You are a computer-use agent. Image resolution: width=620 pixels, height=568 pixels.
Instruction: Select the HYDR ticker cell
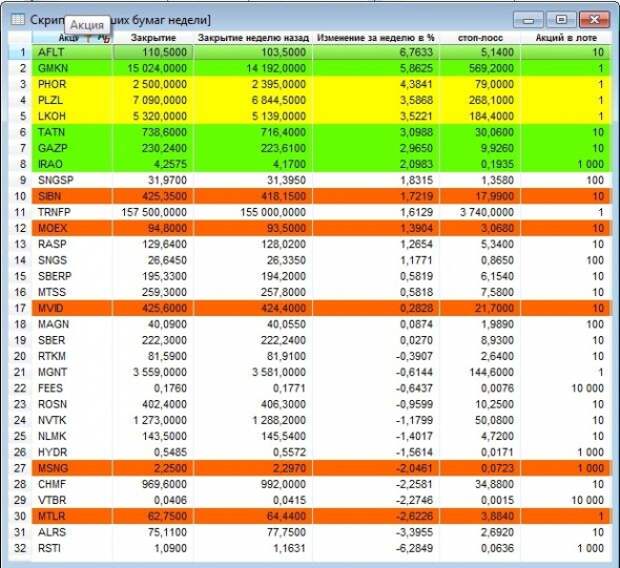click(x=72, y=452)
